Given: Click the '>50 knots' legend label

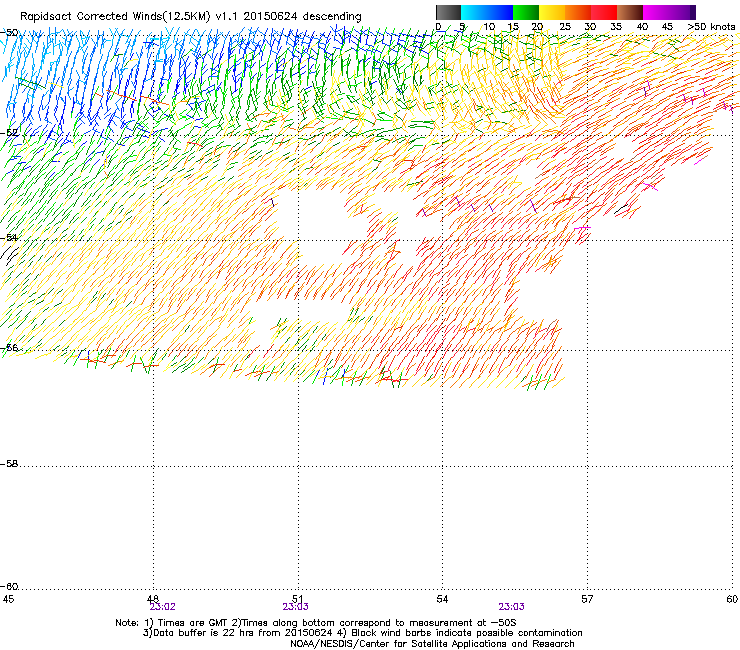Looking at the screenshot, I should click(x=711, y=27).
